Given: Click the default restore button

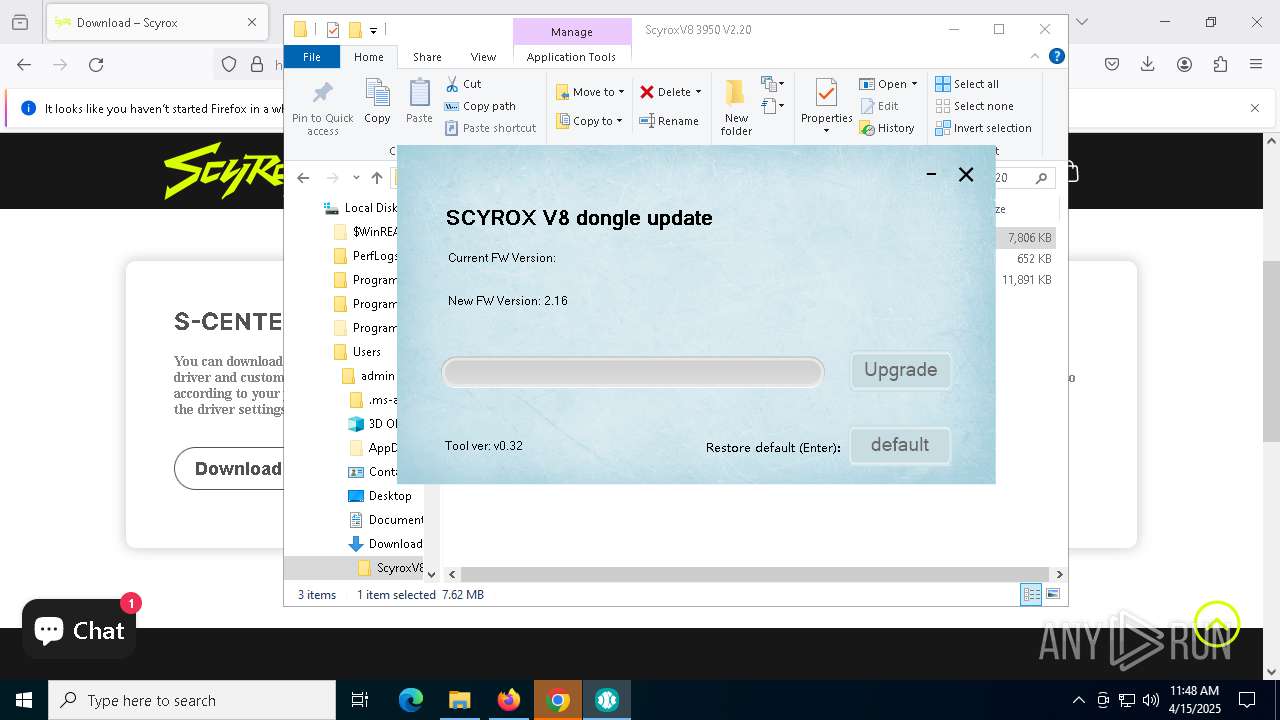Looking at the screenshot, I should coord(900,445).
